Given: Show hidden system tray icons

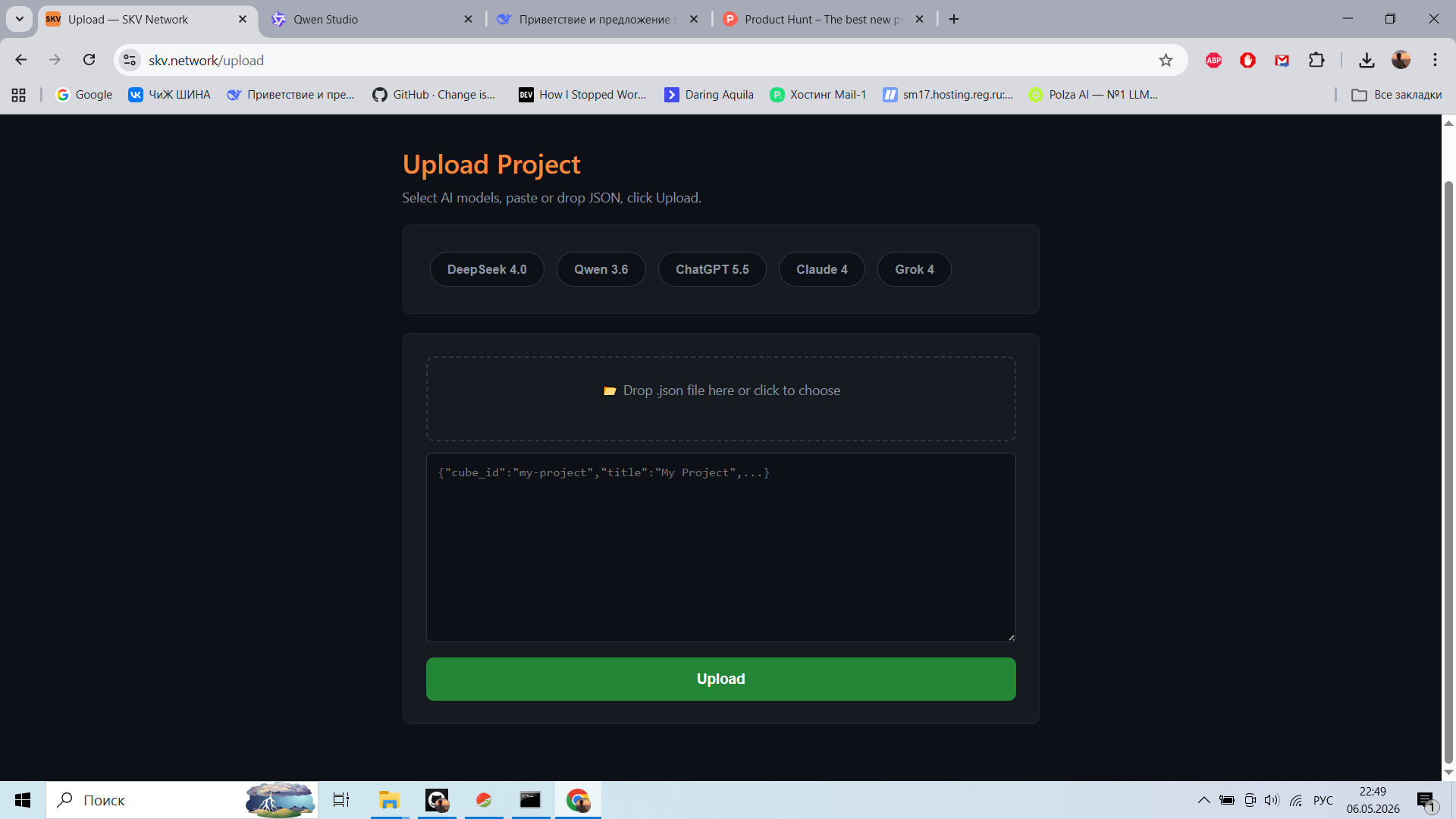Looking at the screenshot, I should point(1203,800).
